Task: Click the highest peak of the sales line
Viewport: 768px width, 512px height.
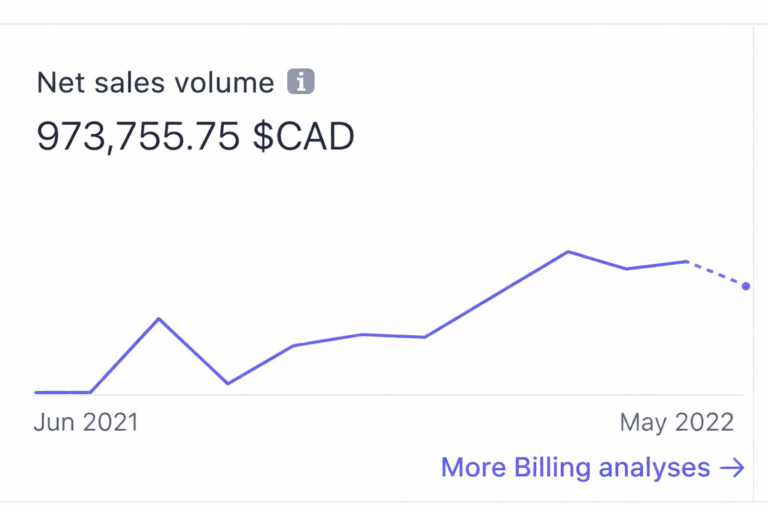Action: (568, 251)
